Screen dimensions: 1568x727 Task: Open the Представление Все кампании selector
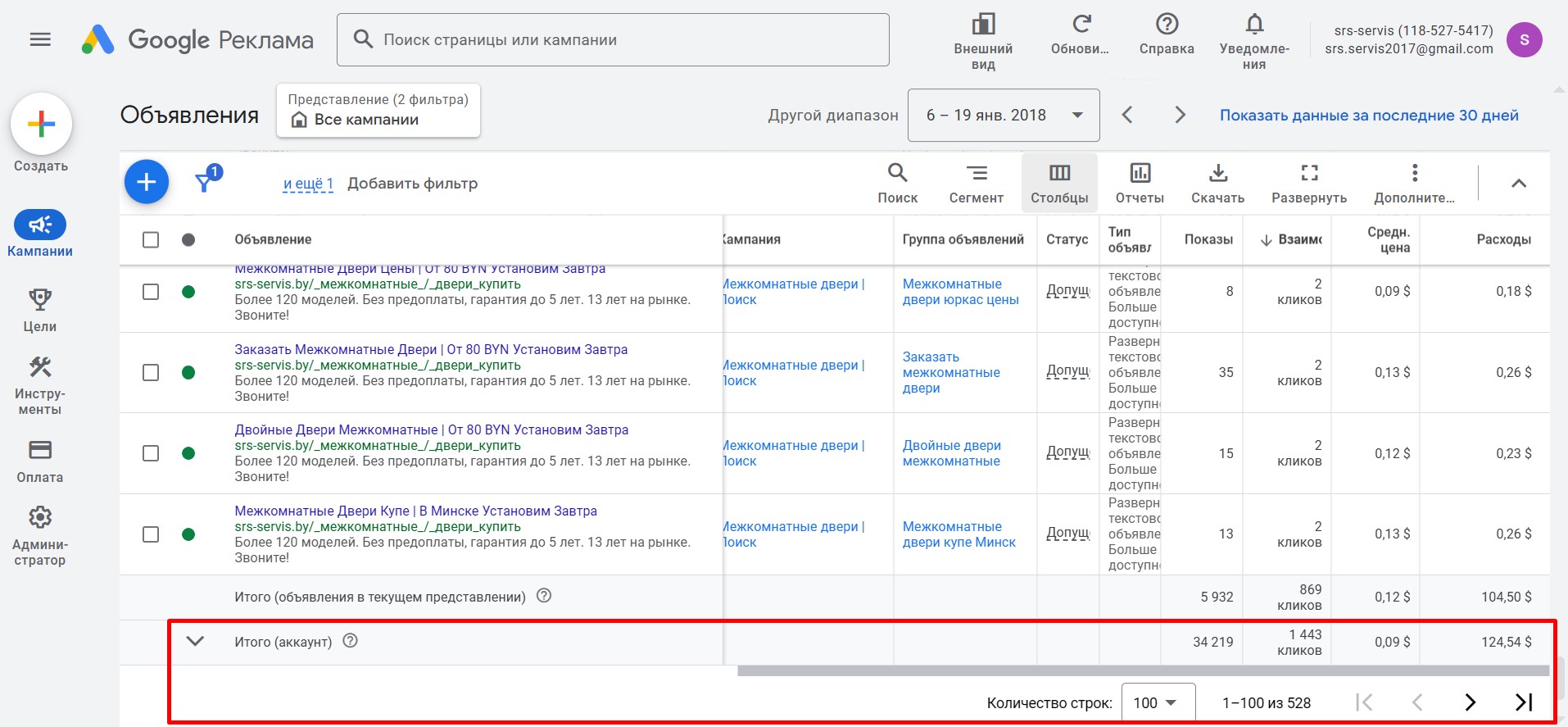coord(378,110)
